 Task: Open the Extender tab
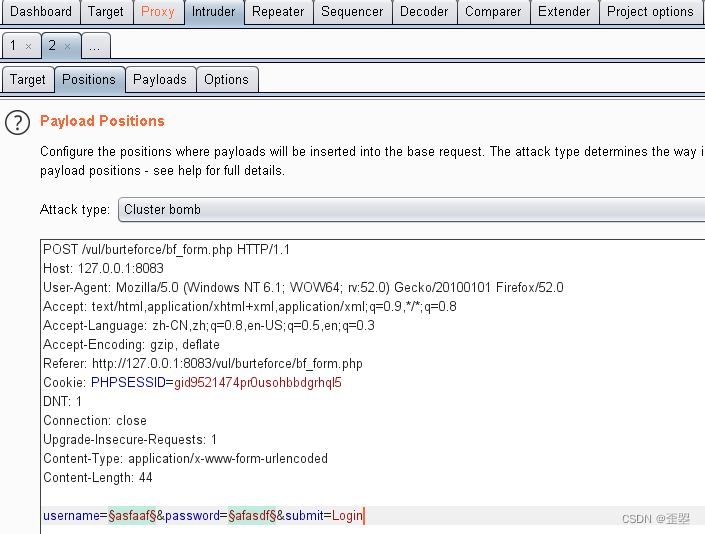click(564, 12)
